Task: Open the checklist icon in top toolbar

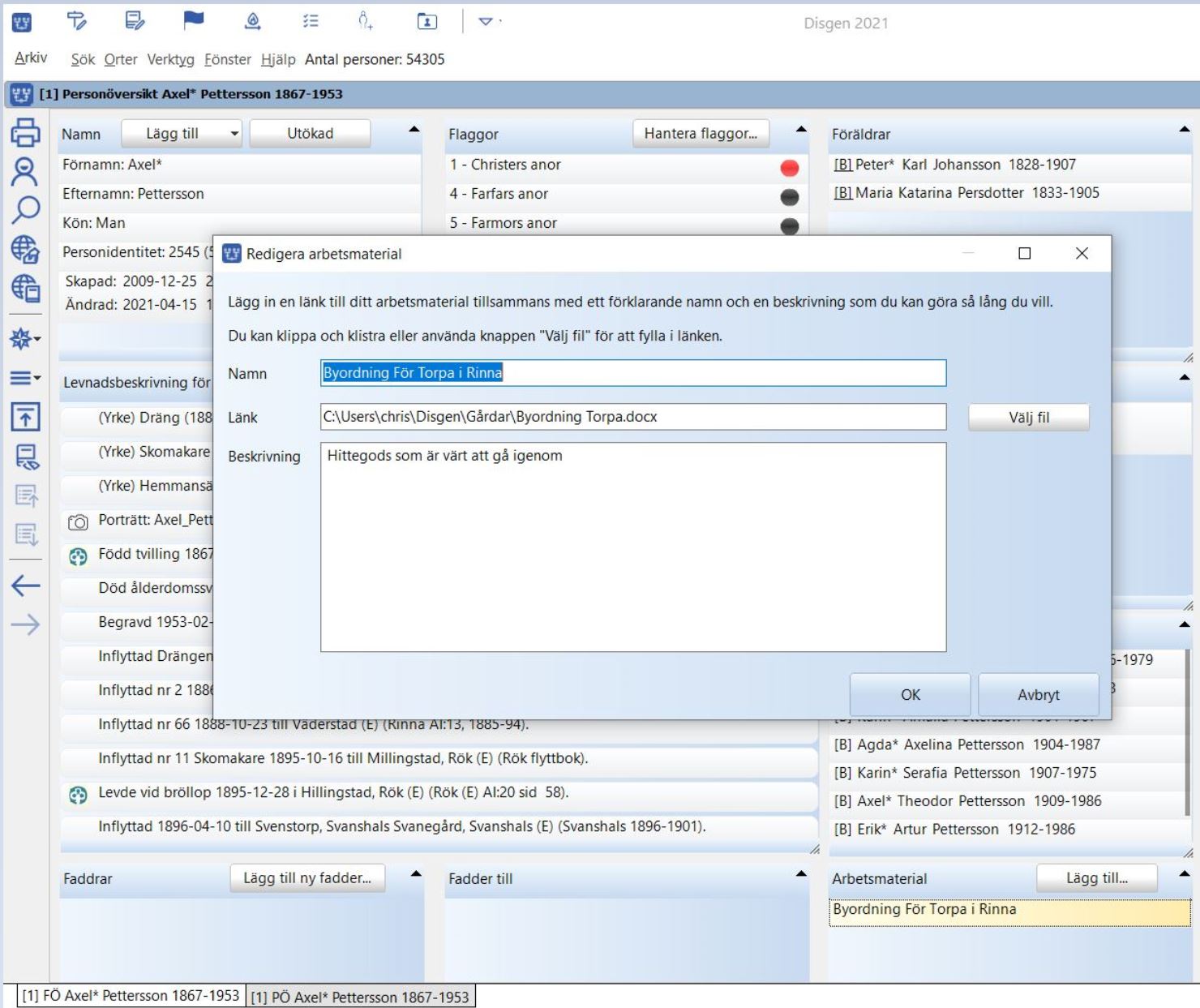Action: 311,21
